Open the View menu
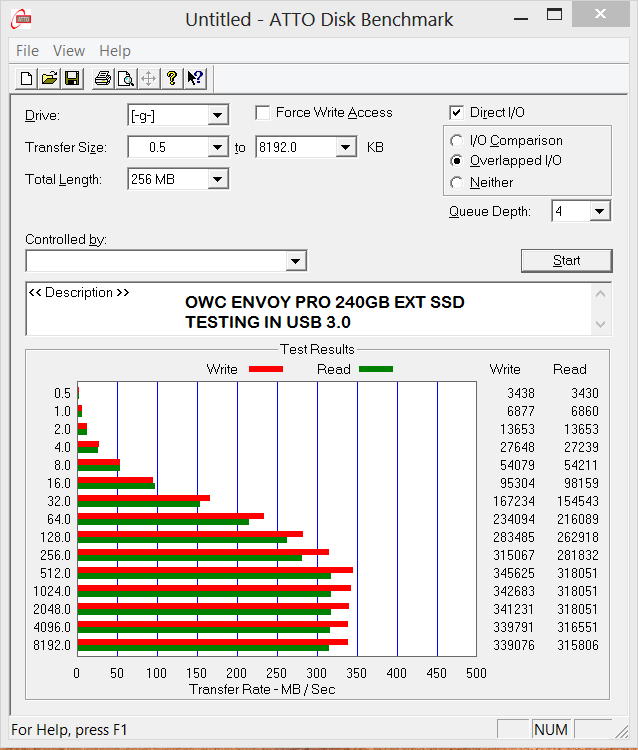The width and height of the screenshot is (638, 750). pos(69,51)
